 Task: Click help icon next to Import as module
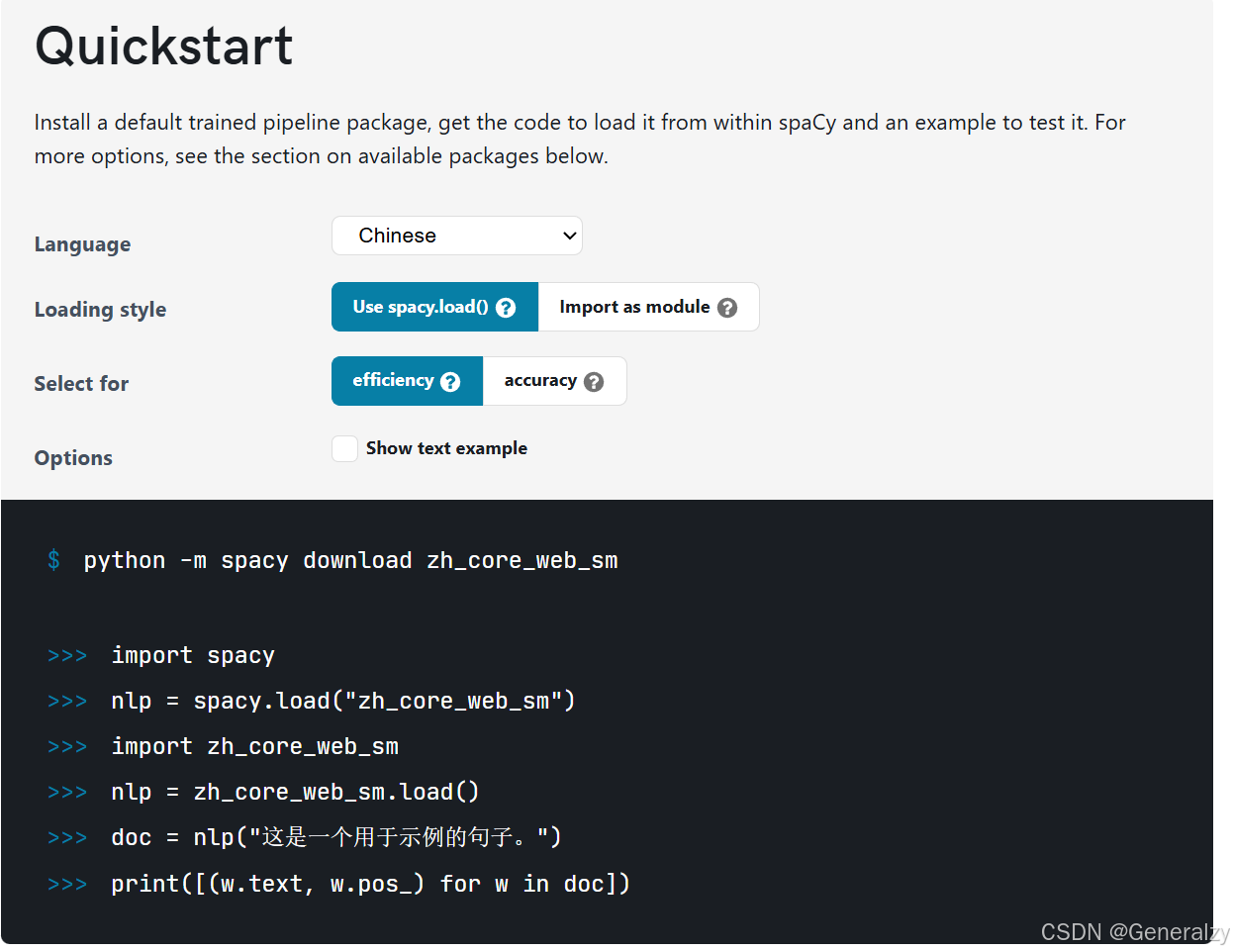727,308
